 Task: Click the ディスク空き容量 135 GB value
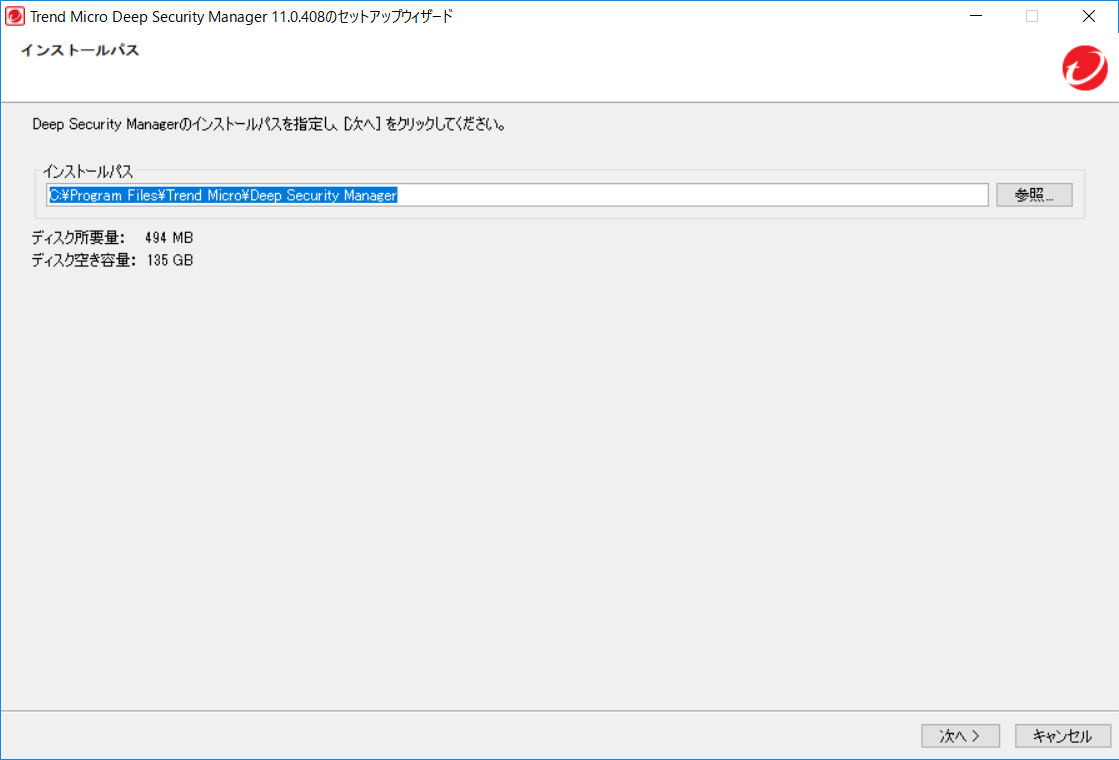(170, 260)
